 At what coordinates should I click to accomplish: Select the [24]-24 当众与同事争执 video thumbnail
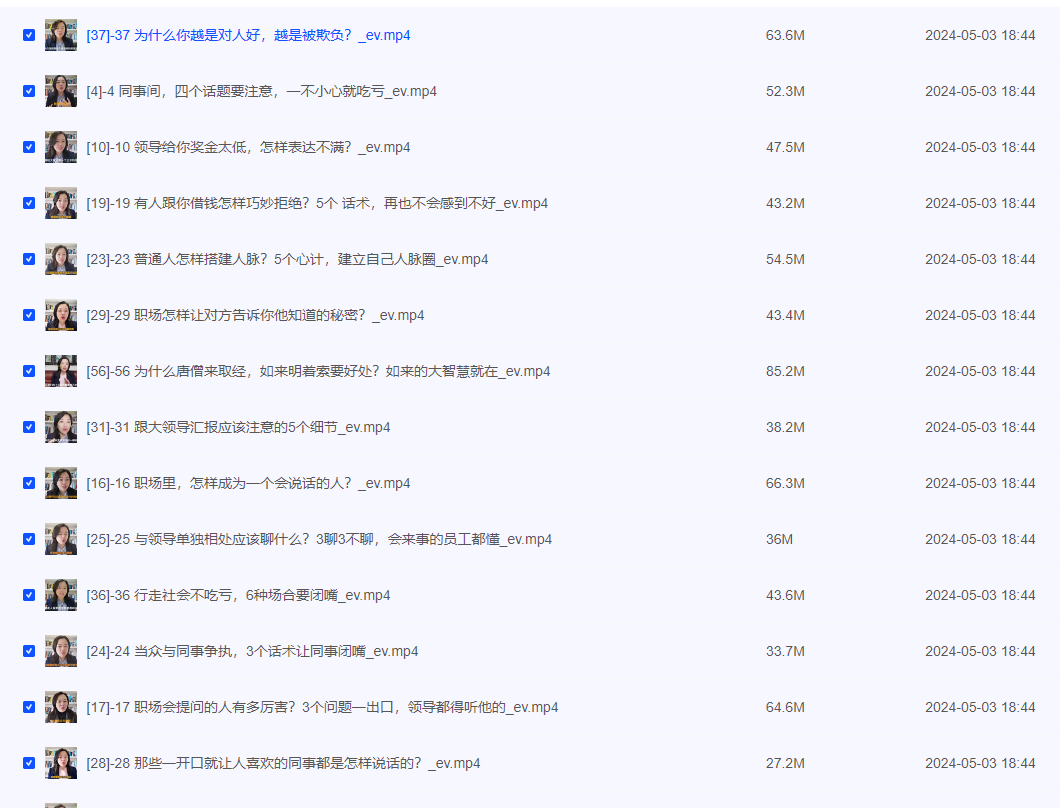click(x=61, y=651)
